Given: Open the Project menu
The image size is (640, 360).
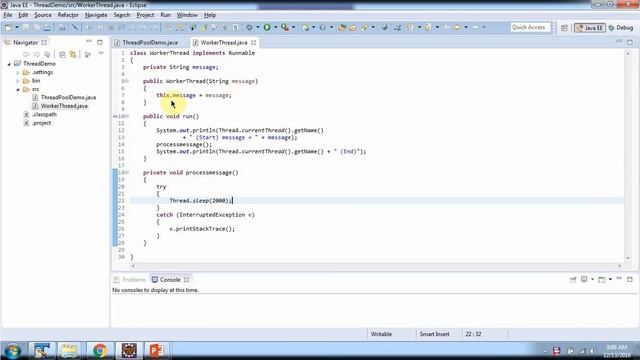Looking at the screenshot, I should click(x=145, y=15).
